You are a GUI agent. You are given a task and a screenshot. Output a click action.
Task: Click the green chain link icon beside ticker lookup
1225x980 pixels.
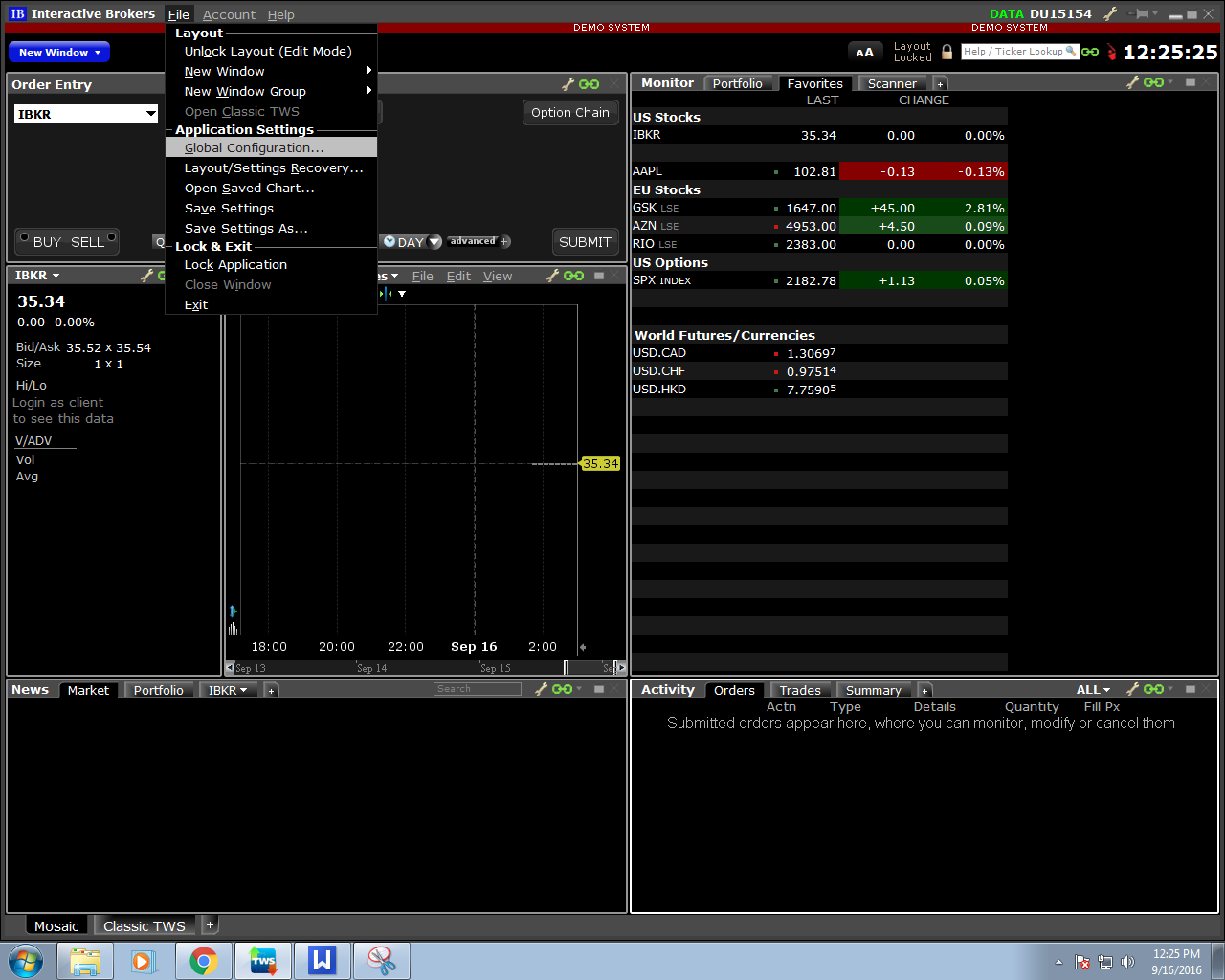click(1090, 52)
